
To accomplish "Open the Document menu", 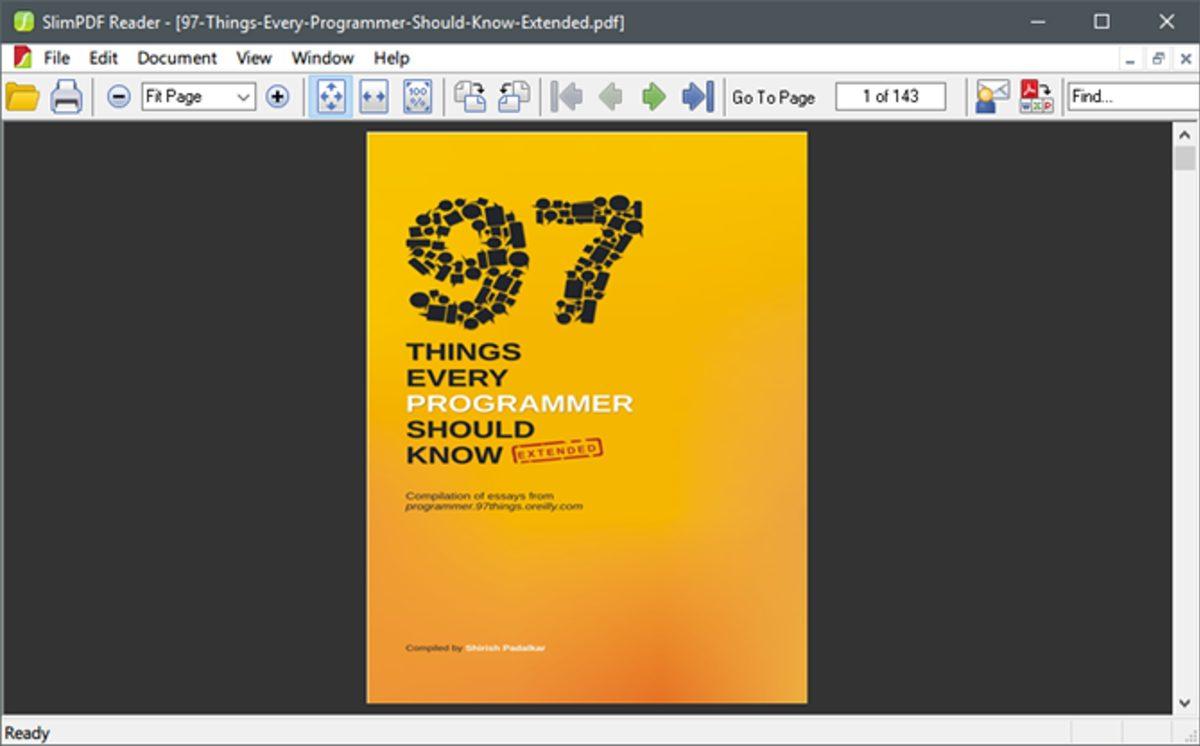I will coord(177,58).
